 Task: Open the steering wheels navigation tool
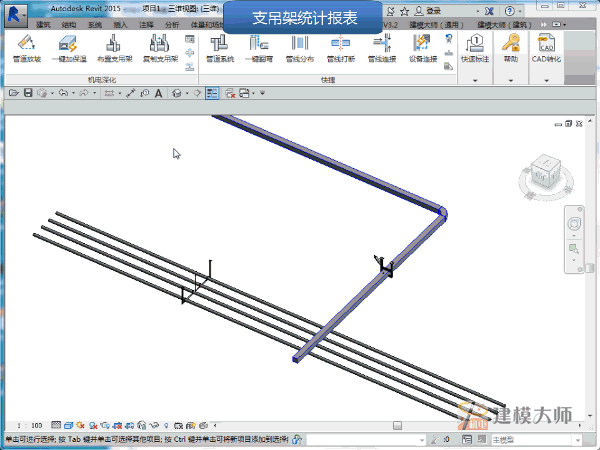click(x=574, y=223)
